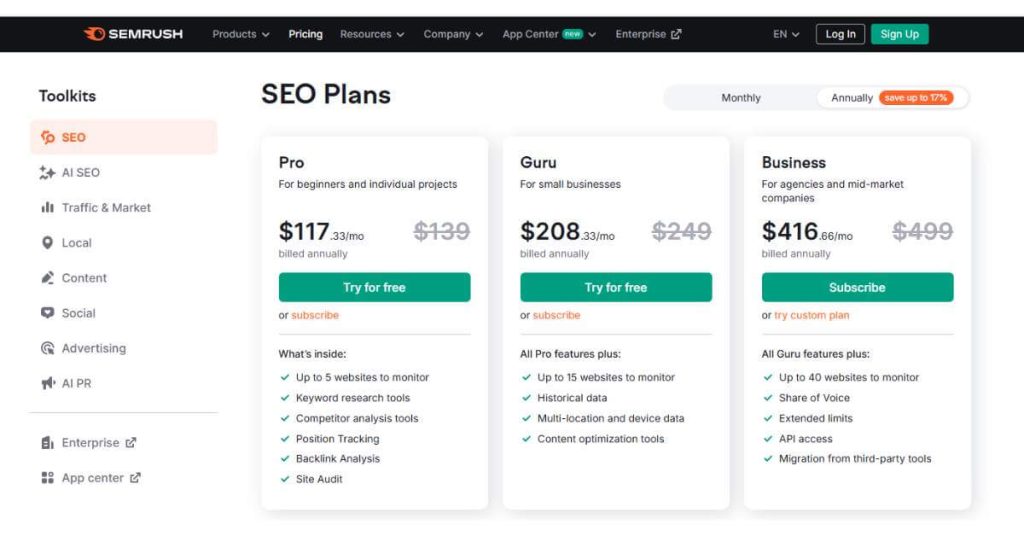Switch billing to Monthly
This screenshot has height=536, width=1024.
coord(741,98)
